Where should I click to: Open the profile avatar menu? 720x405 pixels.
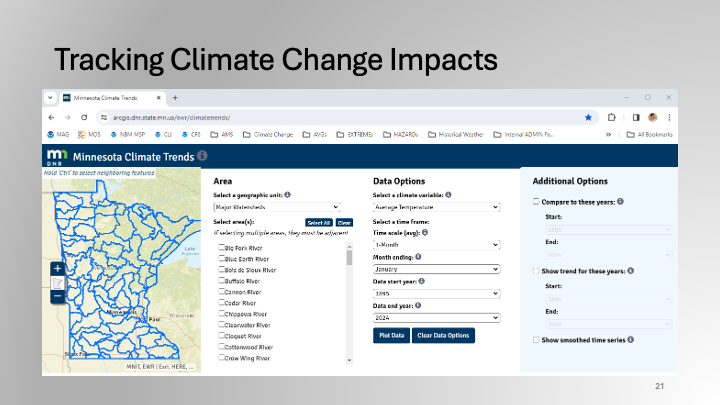[652, 118]
